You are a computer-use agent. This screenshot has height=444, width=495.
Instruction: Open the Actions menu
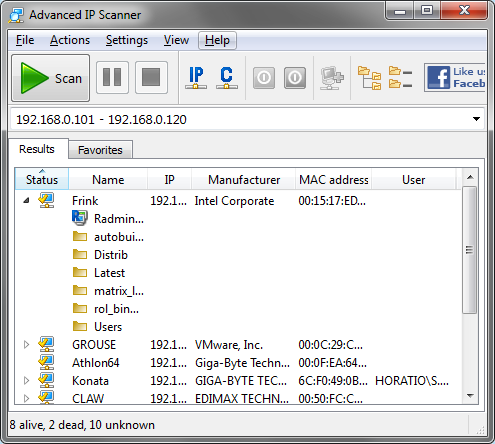tap(70, 40)
